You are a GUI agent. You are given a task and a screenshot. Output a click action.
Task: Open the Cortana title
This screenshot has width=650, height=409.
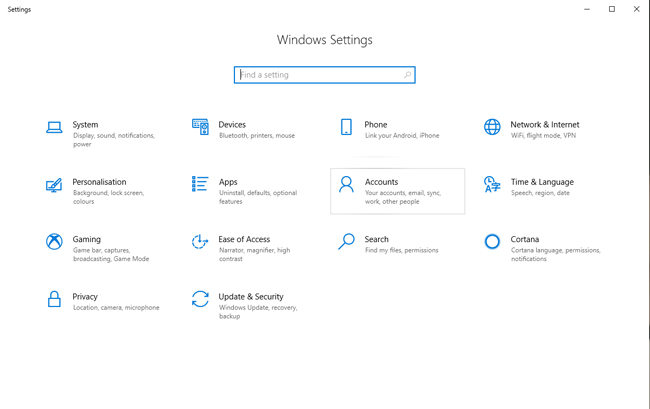click(x=525, y=239)
